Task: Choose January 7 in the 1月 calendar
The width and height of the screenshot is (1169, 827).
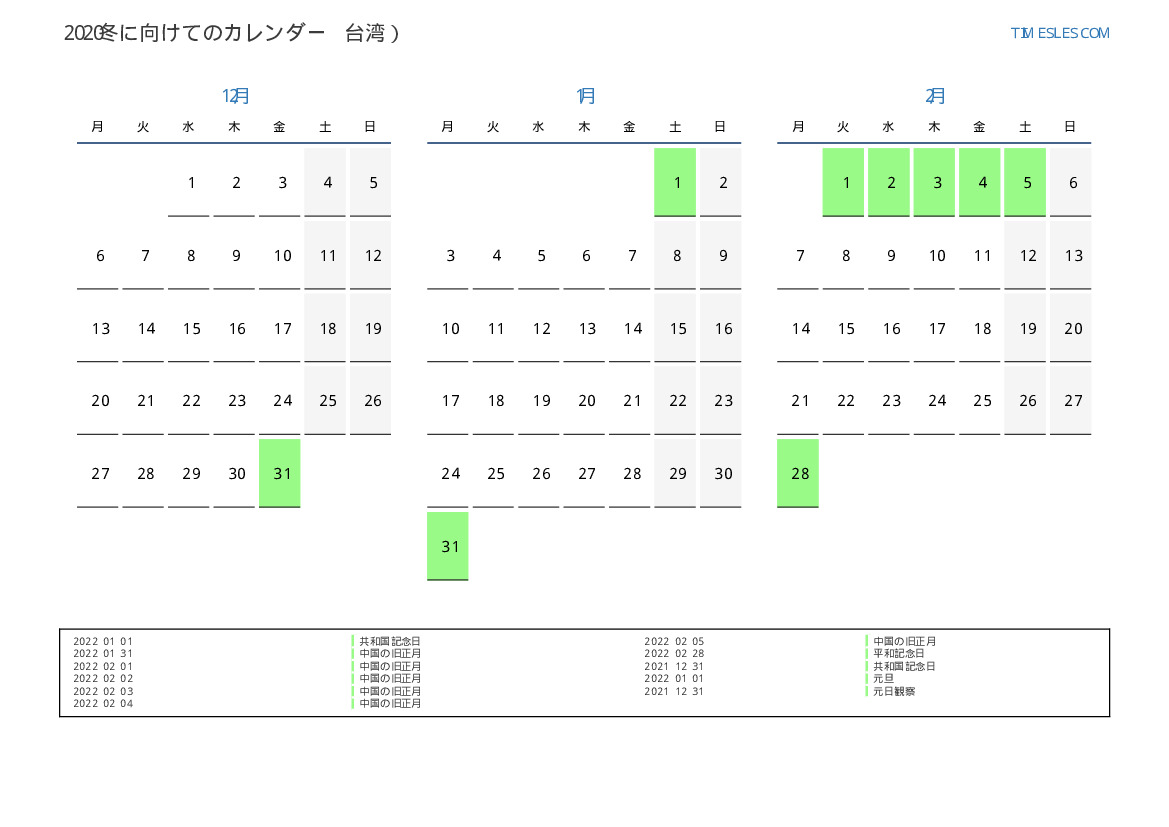Action: [630, 255]
